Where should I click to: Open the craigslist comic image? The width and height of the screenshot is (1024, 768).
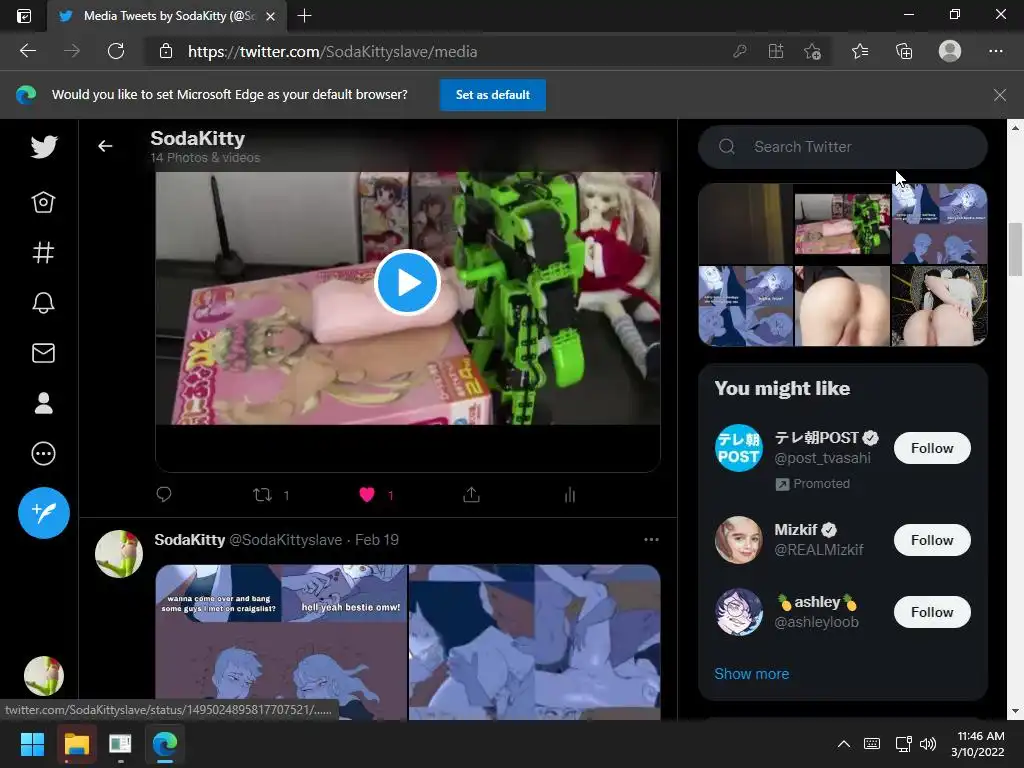(x=281, y=643)
